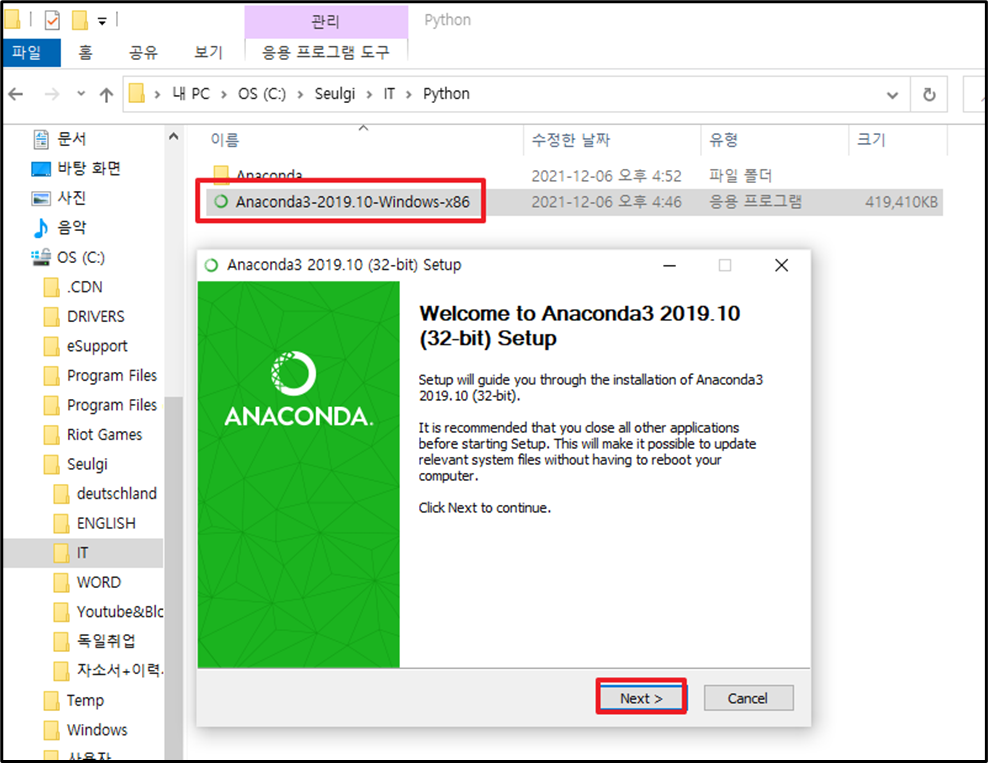Screen dimensions: 988x763
Task: Click the navigation pane scrollbar thumb
Action: click(x=173, y=577)
